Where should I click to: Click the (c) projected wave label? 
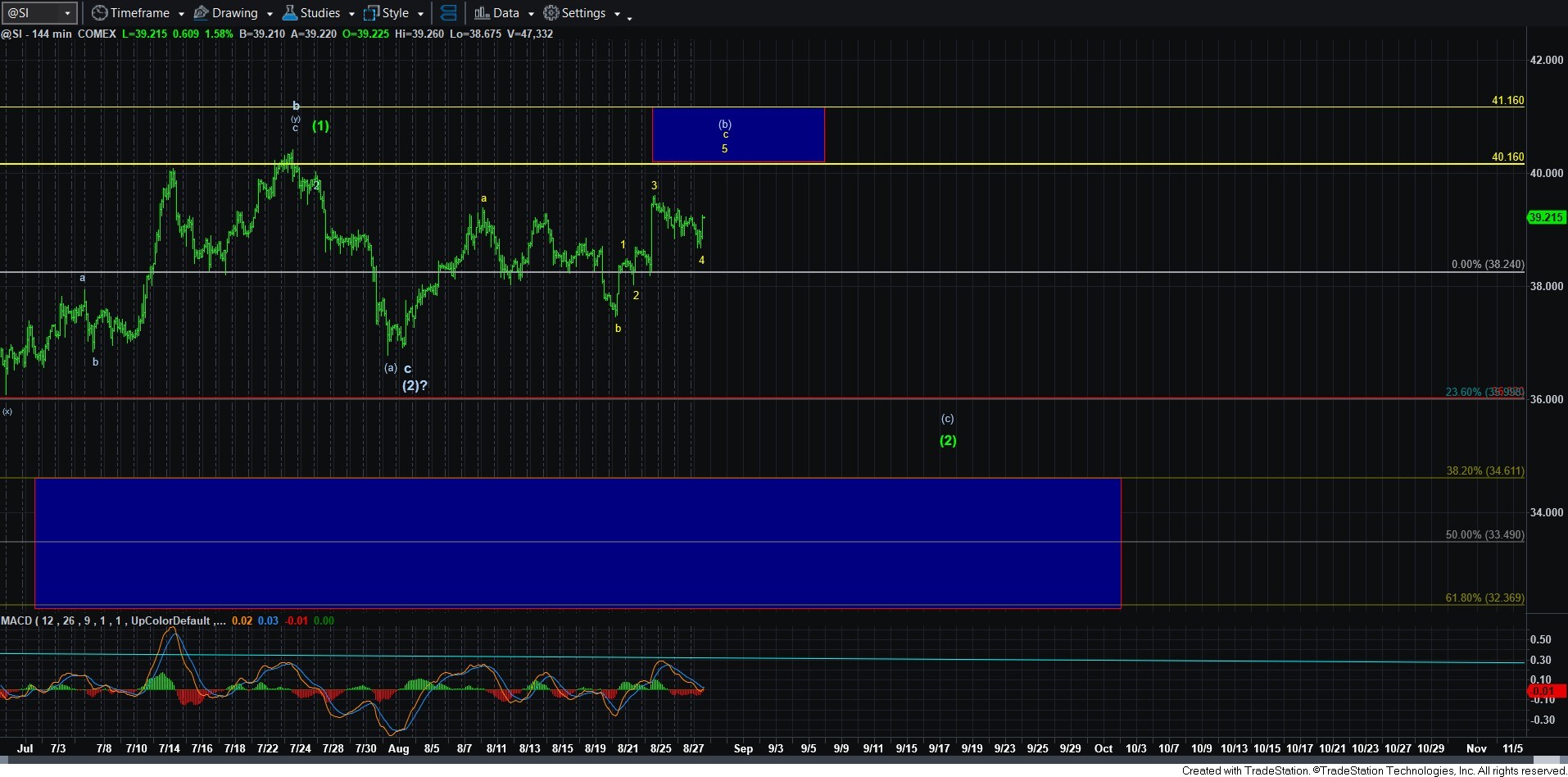(x=947, y=418)
